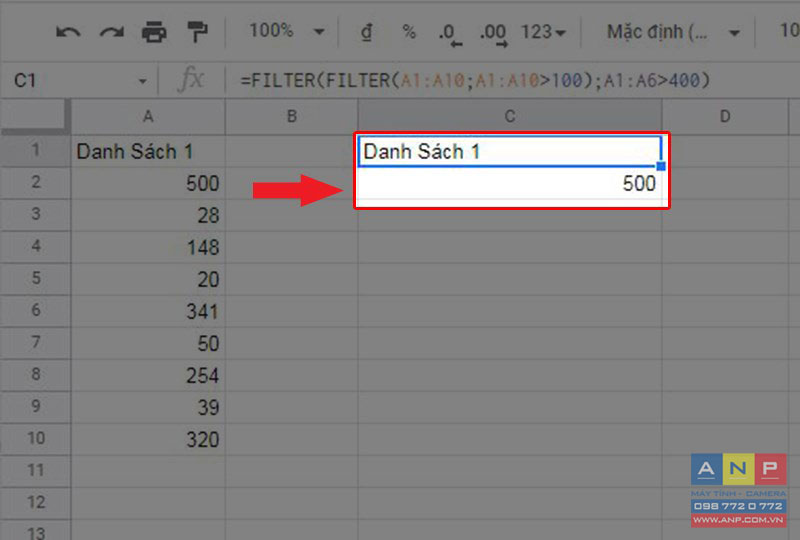Select the Paint format roller icon

[x=197, y=32]
